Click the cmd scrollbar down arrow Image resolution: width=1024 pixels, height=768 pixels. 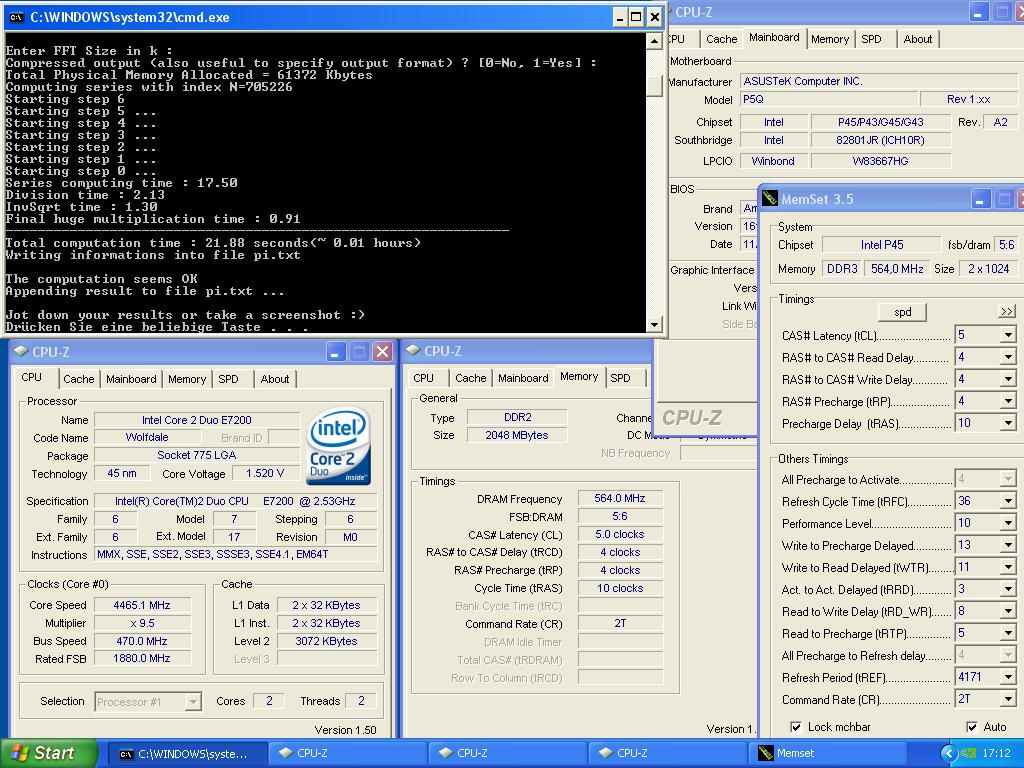[654, 324]
